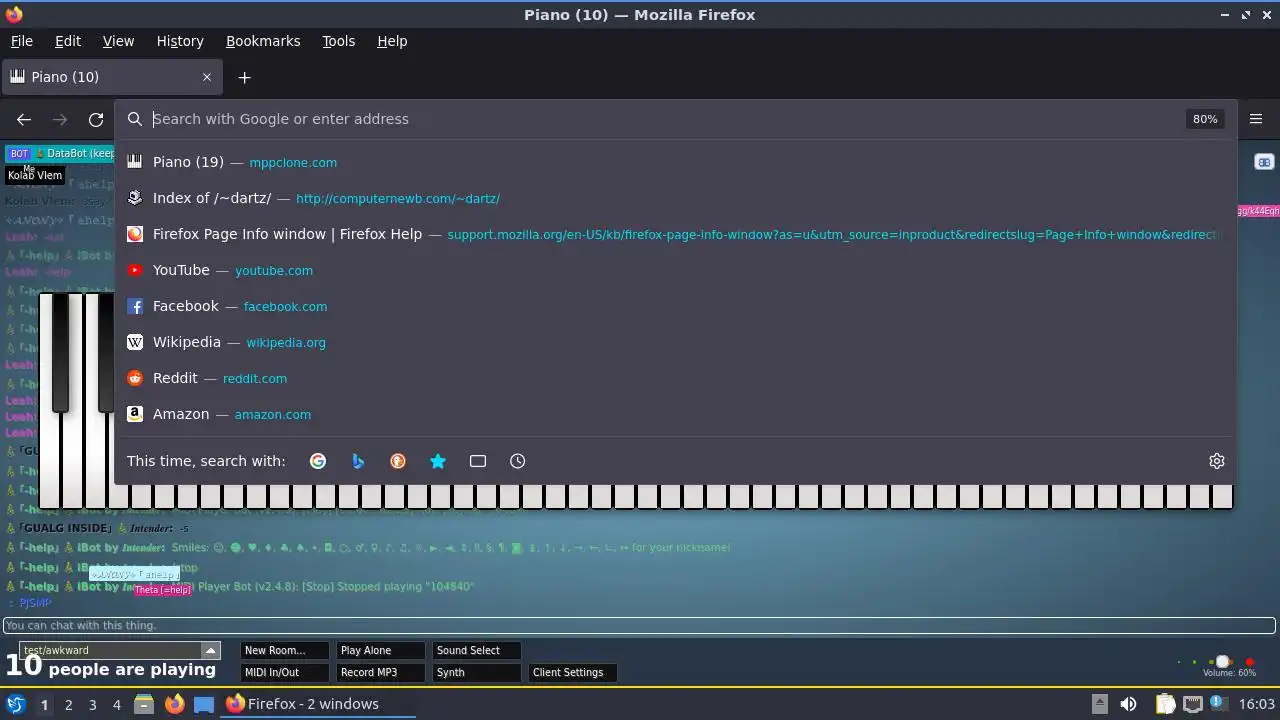Open system volume speaker icon

(1128, 704)
